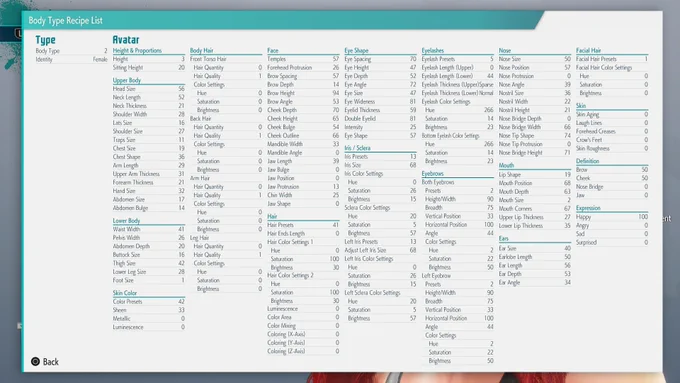Select the Color Mixing row

coord(303,326)
